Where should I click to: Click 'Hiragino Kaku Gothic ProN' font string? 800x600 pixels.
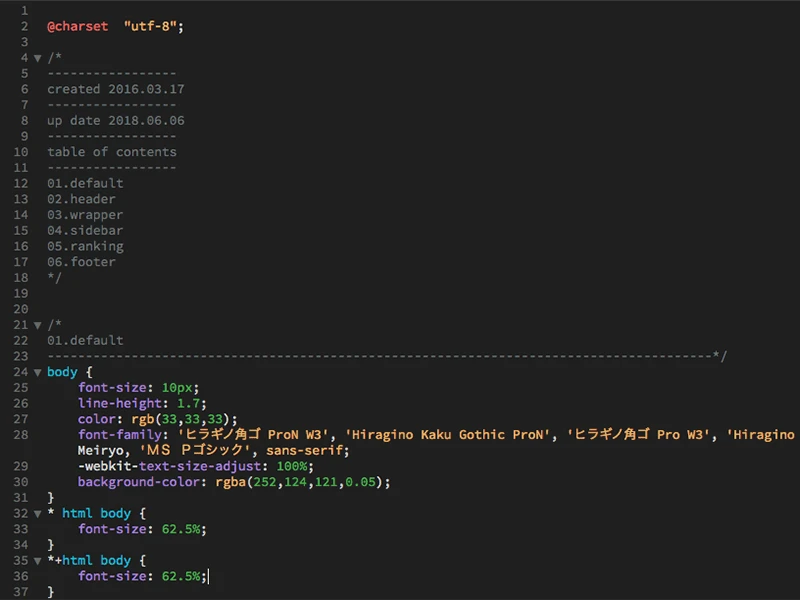[447, 435]
